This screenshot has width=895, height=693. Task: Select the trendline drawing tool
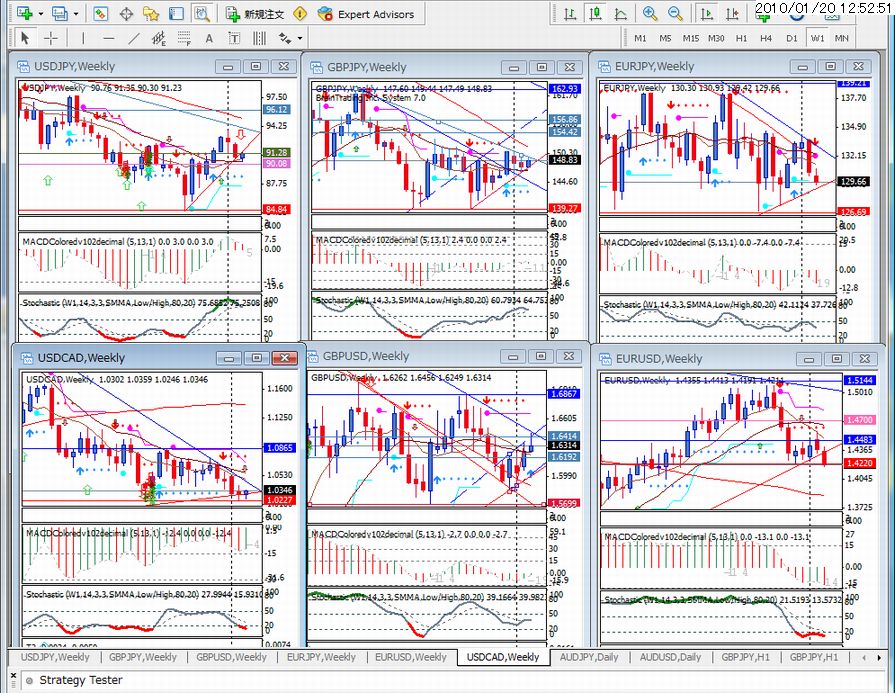pyautogui.click(x=134, y=38)
